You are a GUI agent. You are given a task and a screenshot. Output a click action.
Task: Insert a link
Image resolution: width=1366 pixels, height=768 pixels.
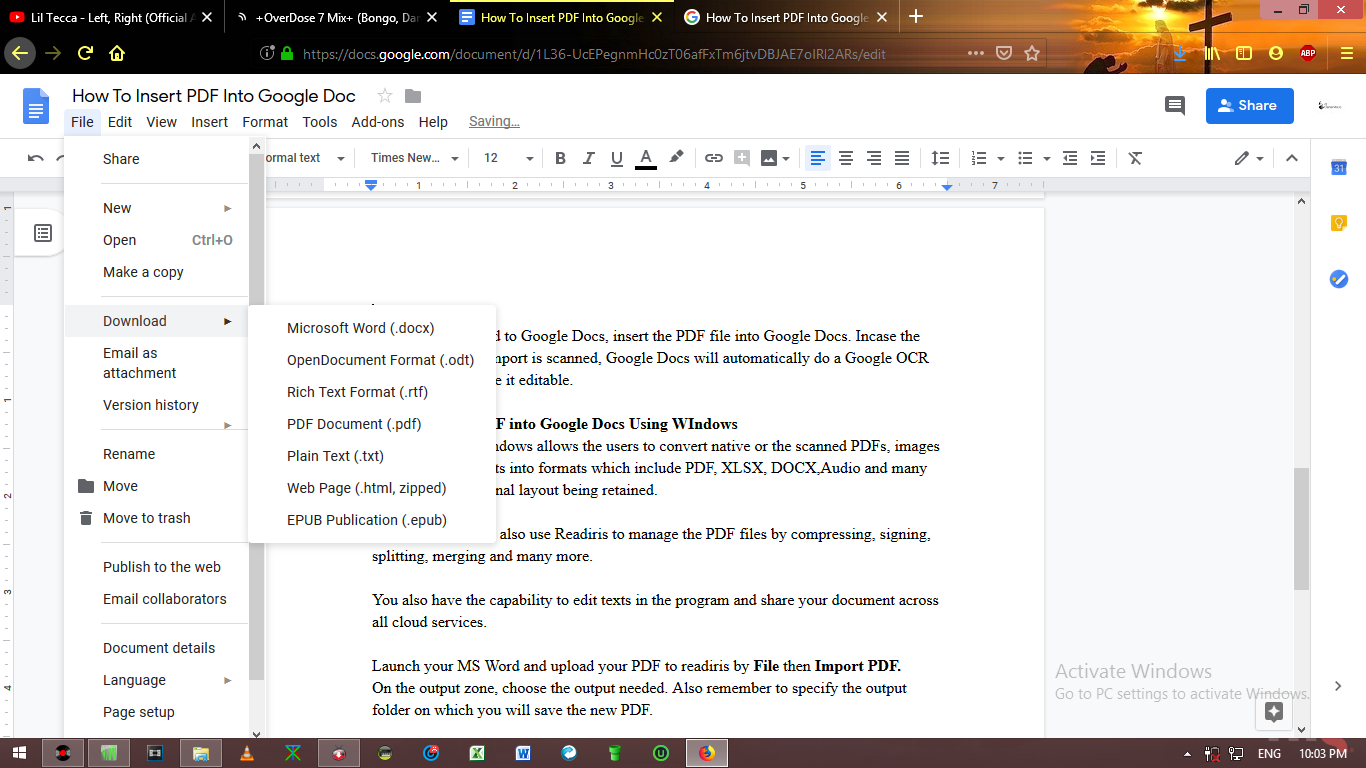pos(714,158)
